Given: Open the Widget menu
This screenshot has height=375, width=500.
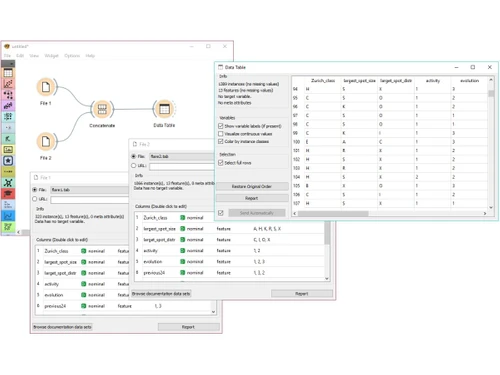Looking at the screenshot, I should coord(51,56).
